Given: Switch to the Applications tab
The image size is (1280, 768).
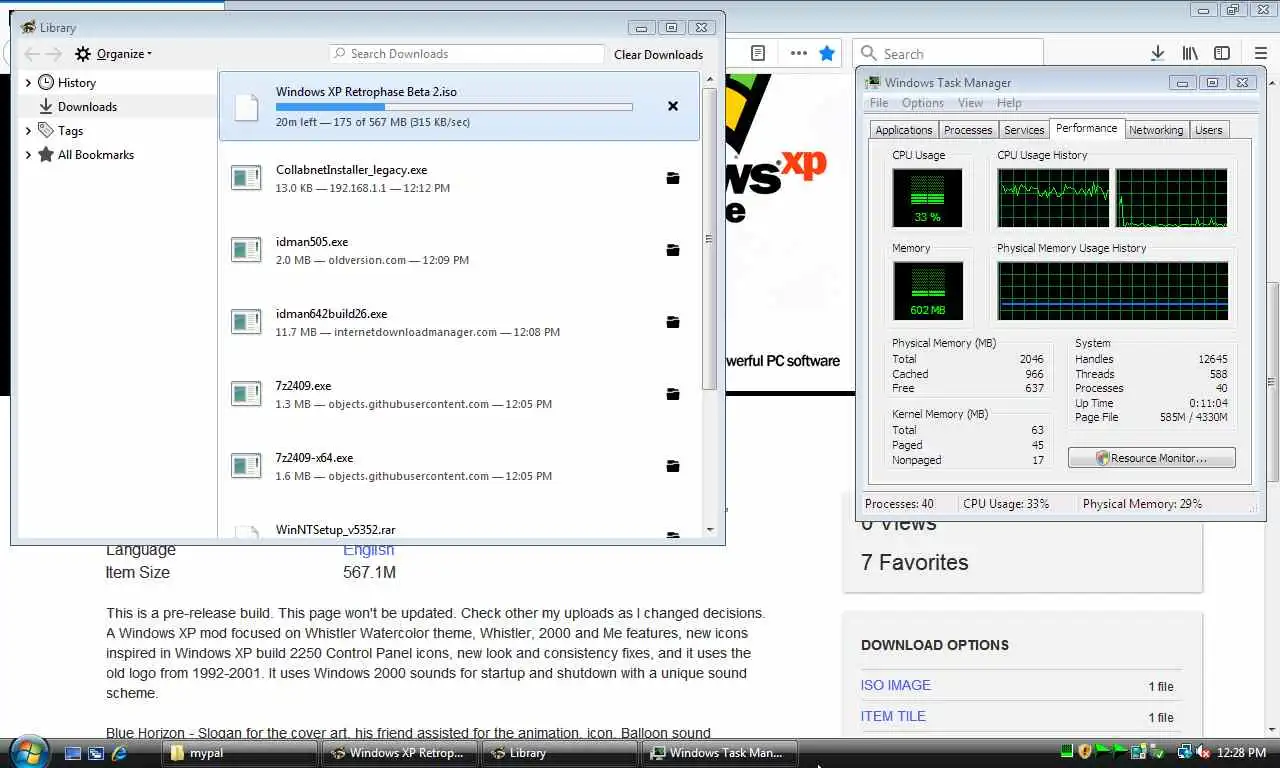Looking at the screenshot, I should tap(903, 130).
